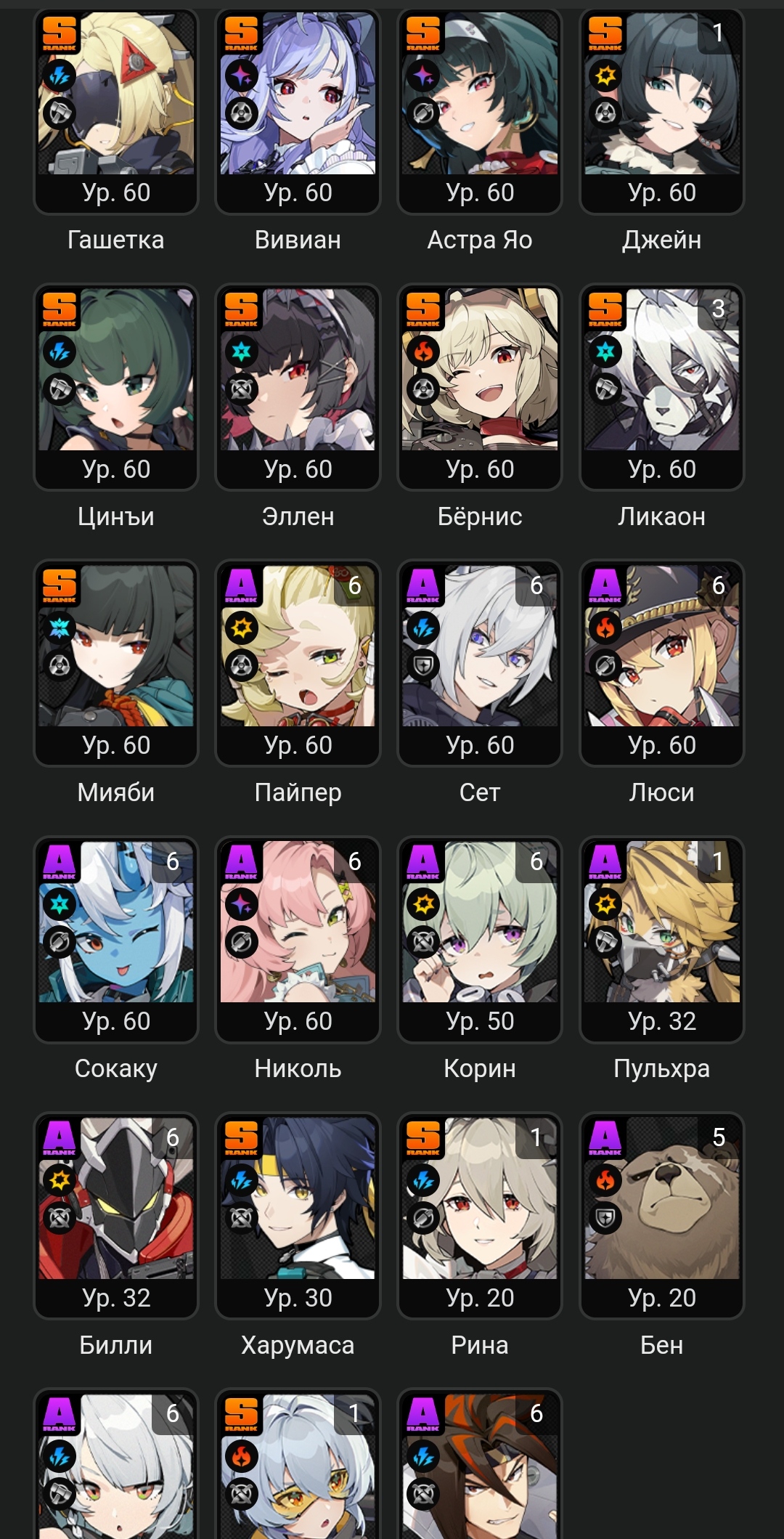Screen dimensions: 784x1539
Task: Click the A-rank badge on Люси's card
Action: [605, 585]
